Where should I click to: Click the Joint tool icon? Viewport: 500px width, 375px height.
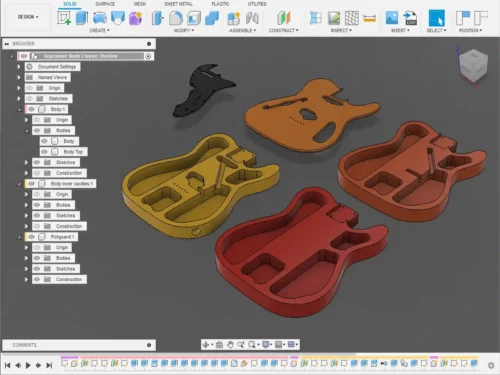coord(252,18)
